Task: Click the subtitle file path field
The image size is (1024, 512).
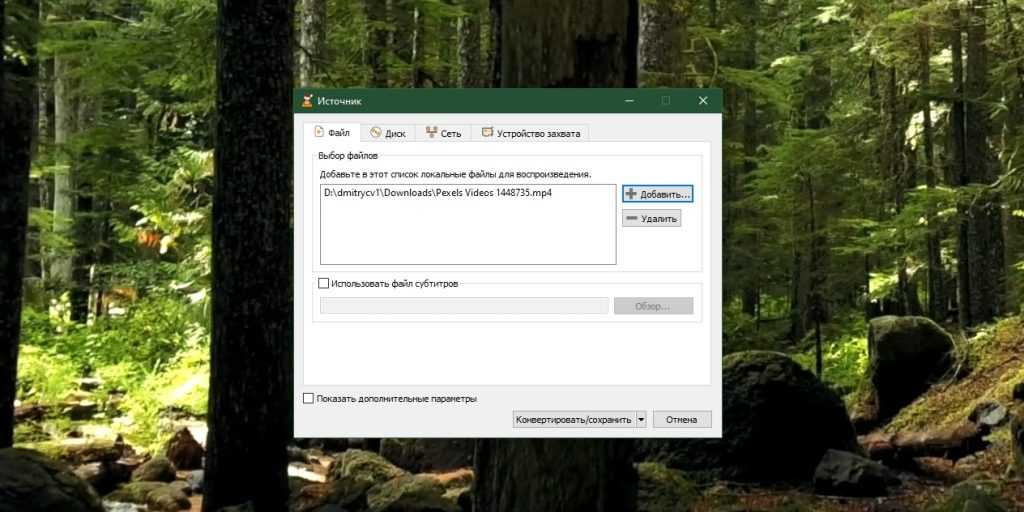Action: click(x=464, y=306)
